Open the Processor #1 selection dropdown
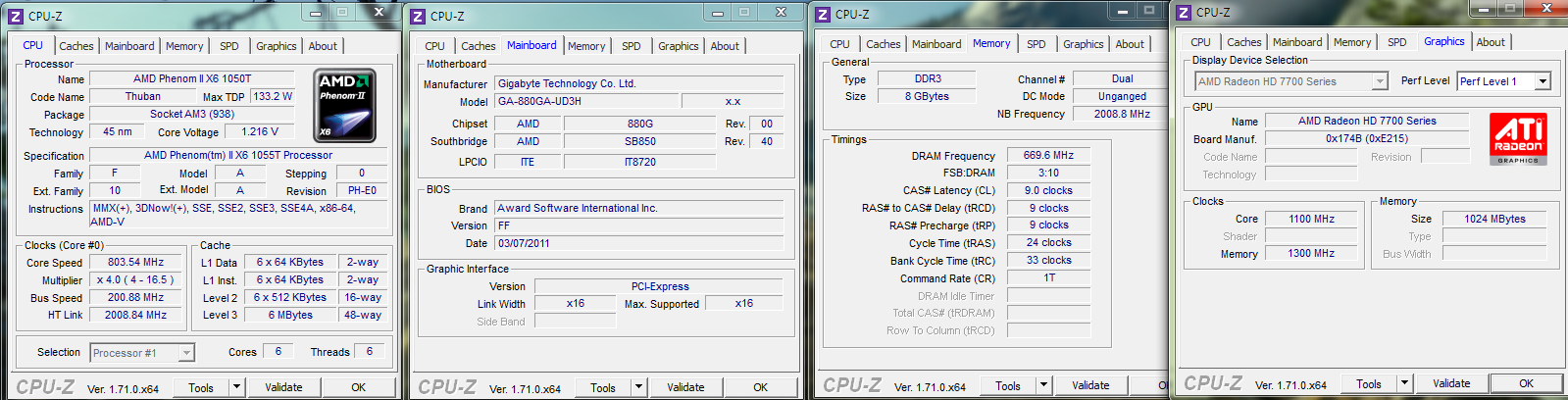Image resolution: width=1568 pixels, height=400 pixels. pos(142,353)
